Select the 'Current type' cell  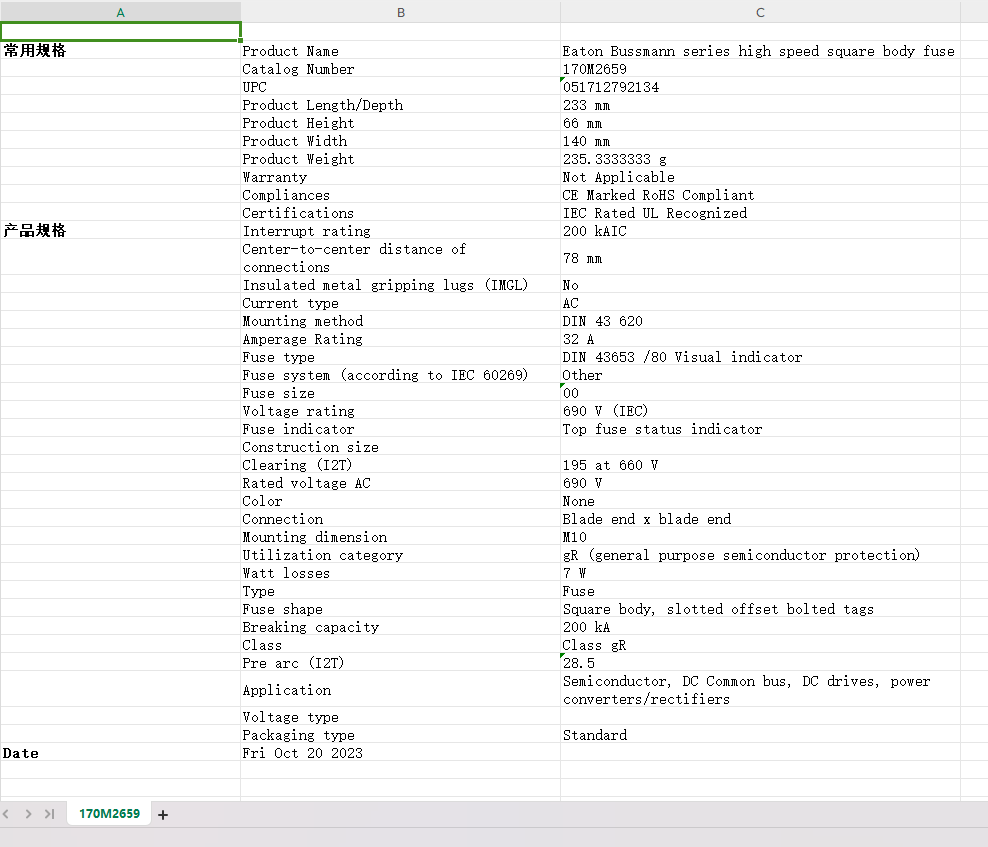(401, 303)
